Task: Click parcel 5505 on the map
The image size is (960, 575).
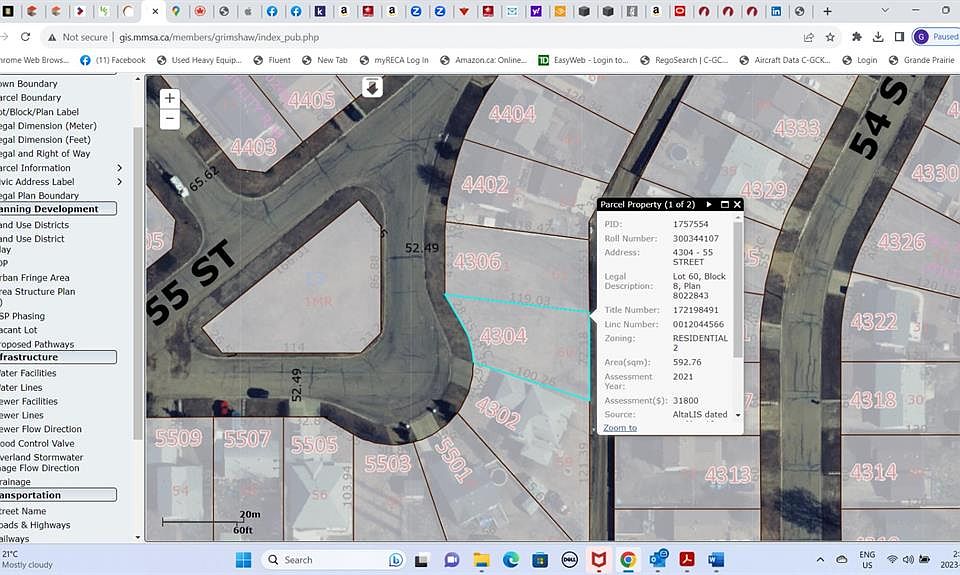Action: 314,444
